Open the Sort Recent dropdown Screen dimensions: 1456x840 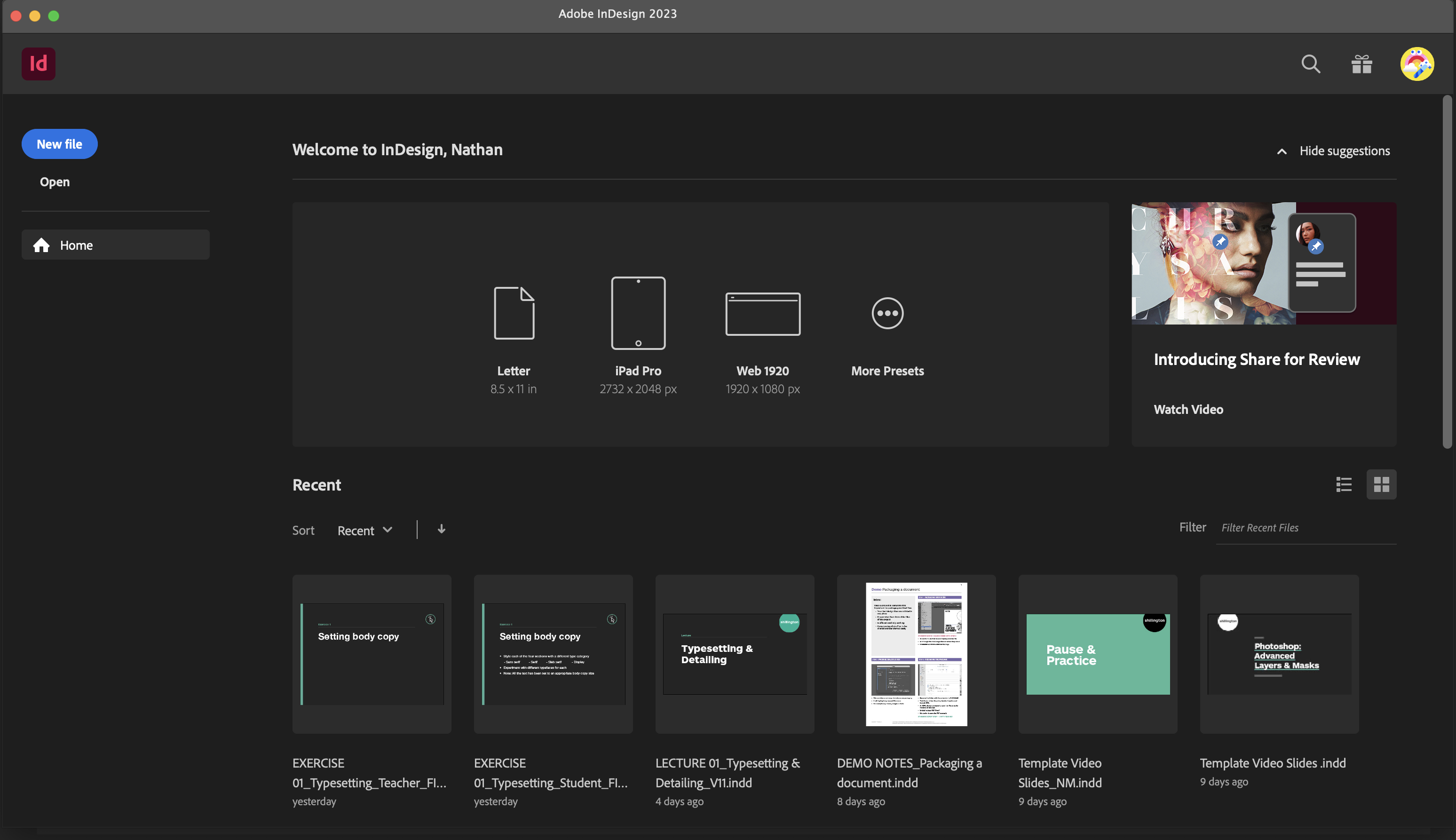364,530
